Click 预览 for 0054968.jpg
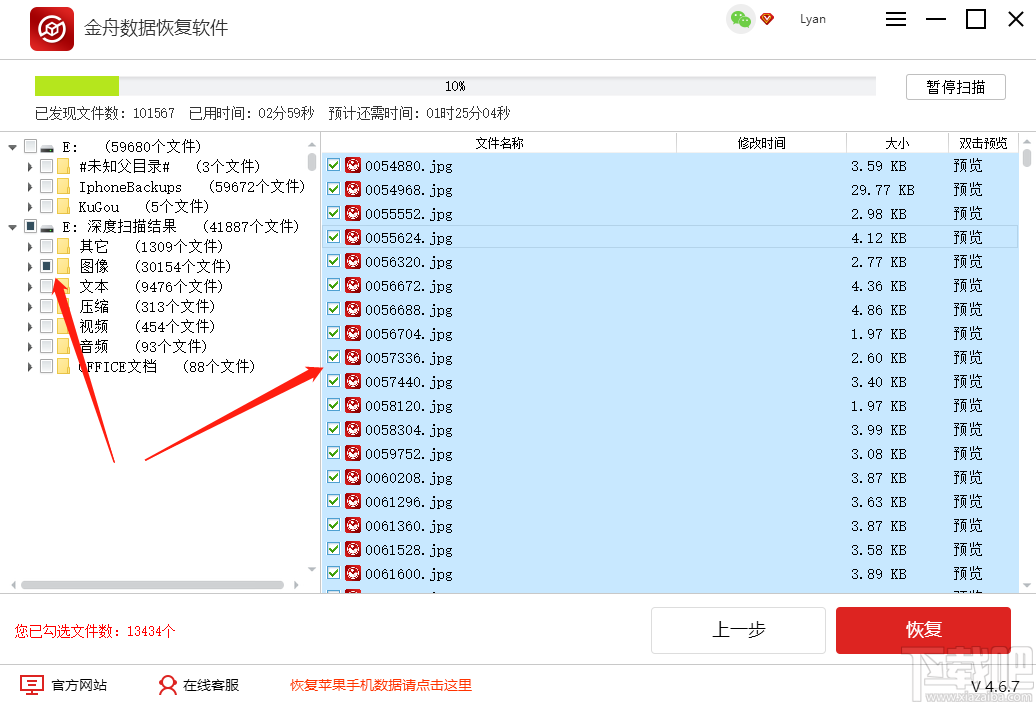Image resolution: width=1036 pixels, height=702 pixels. click(x=968, y=190)
